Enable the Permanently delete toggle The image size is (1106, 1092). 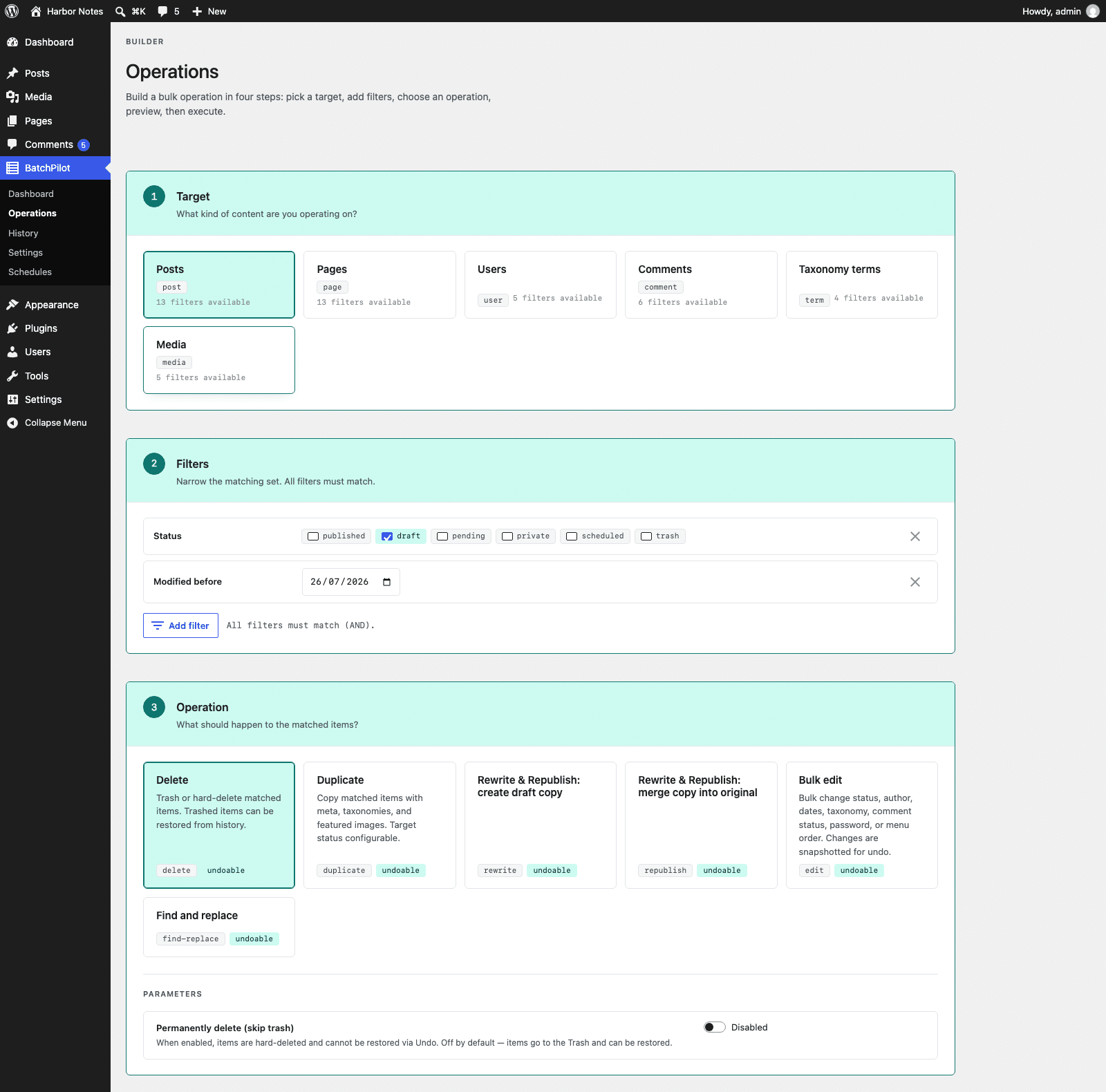click(x=715, y=1027)
